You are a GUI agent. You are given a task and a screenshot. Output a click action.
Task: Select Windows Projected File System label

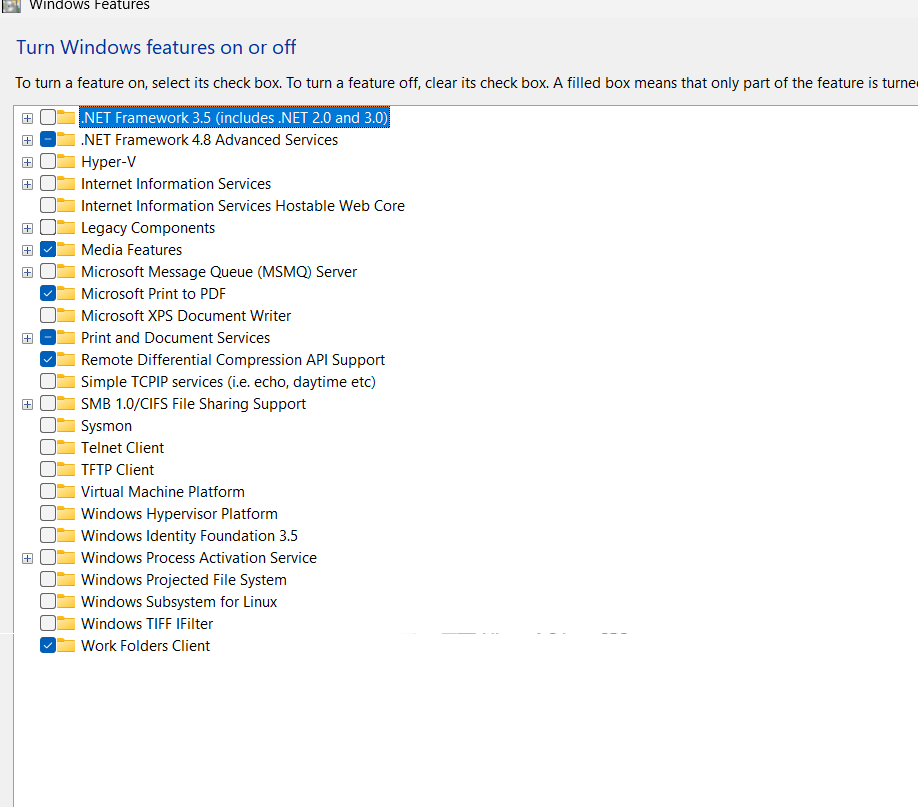[184, 580]
